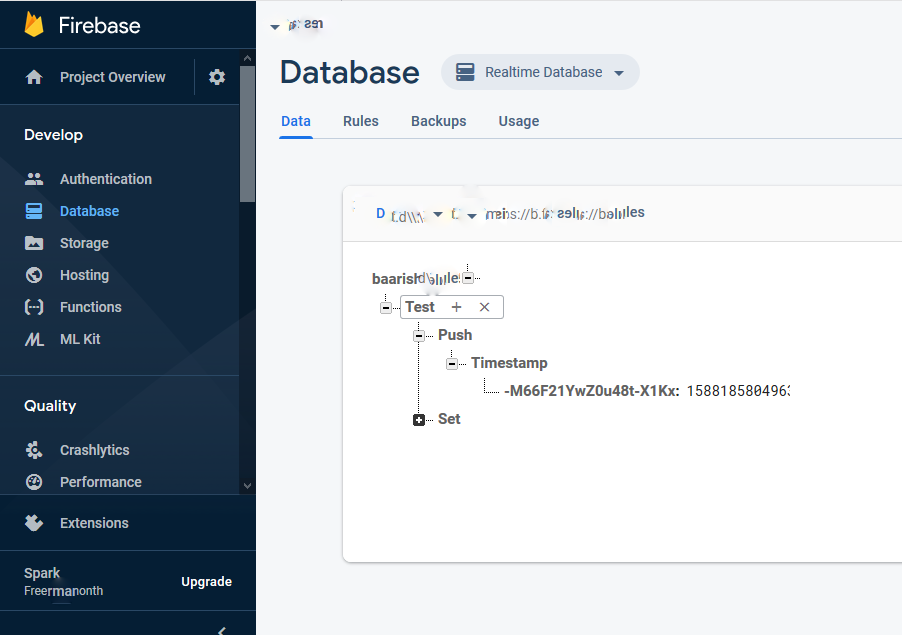Screen dimensions: 902x635
Task: Open the project selector dropdown arrow
Action: pos(275,26)
